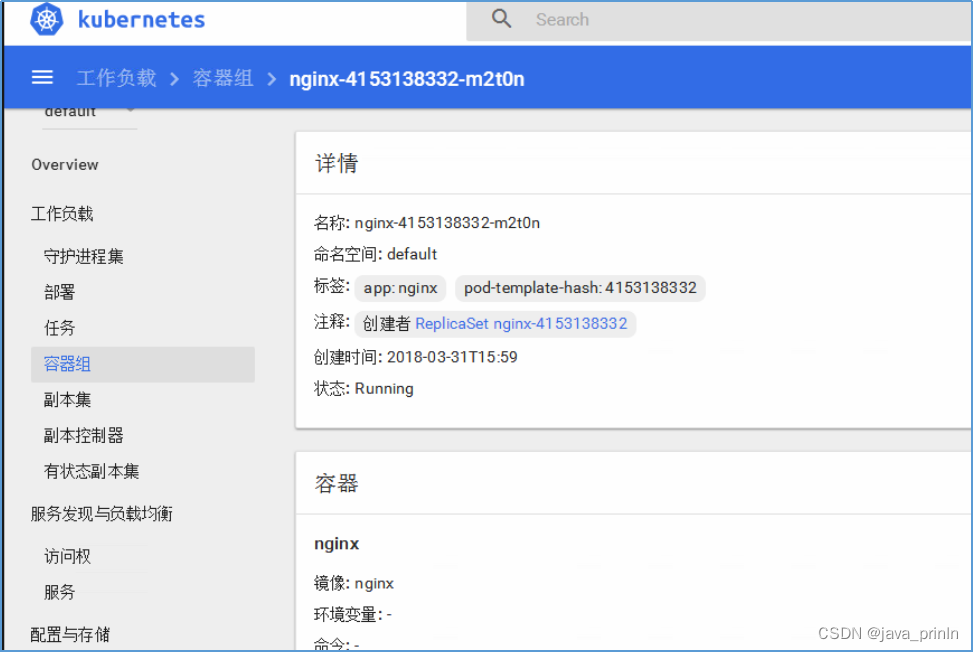Click the 环境变量: - line

(x=352, y=615)
